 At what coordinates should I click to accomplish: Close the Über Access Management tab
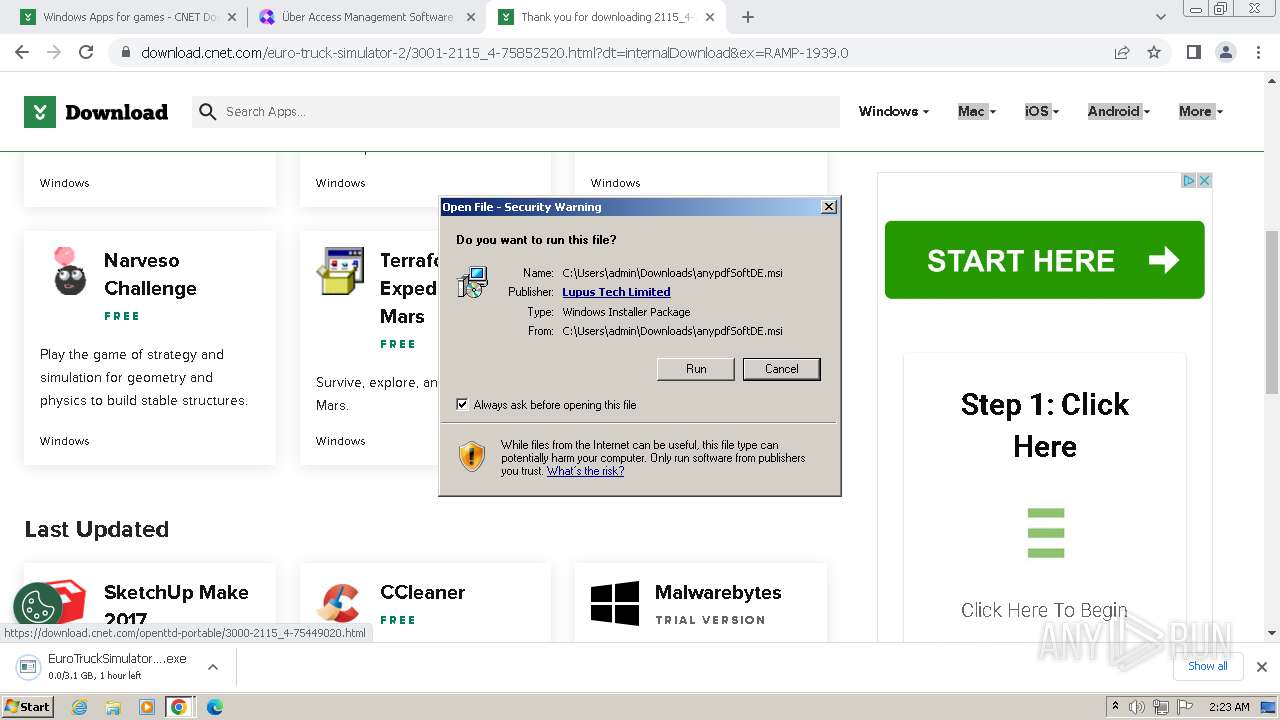pyautogui.click(x=470, y=17)
